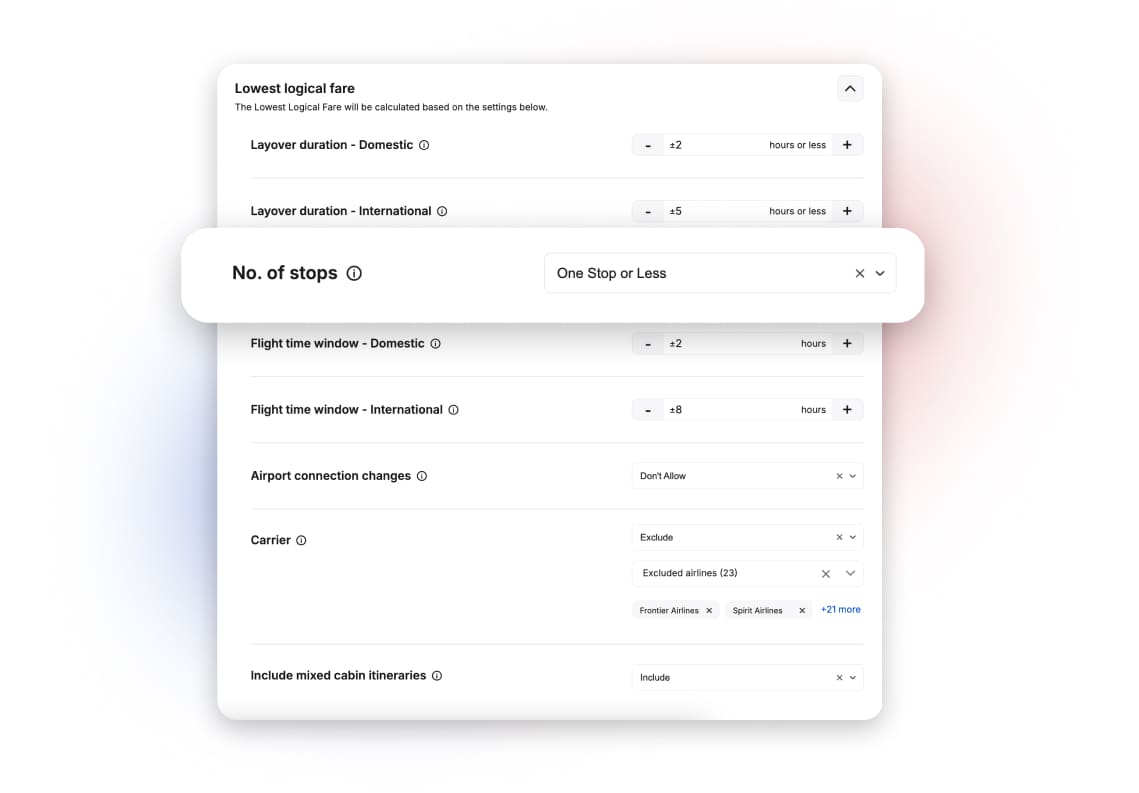Expand the Excluded airlines (23) dropdown

tap(850, 573)
